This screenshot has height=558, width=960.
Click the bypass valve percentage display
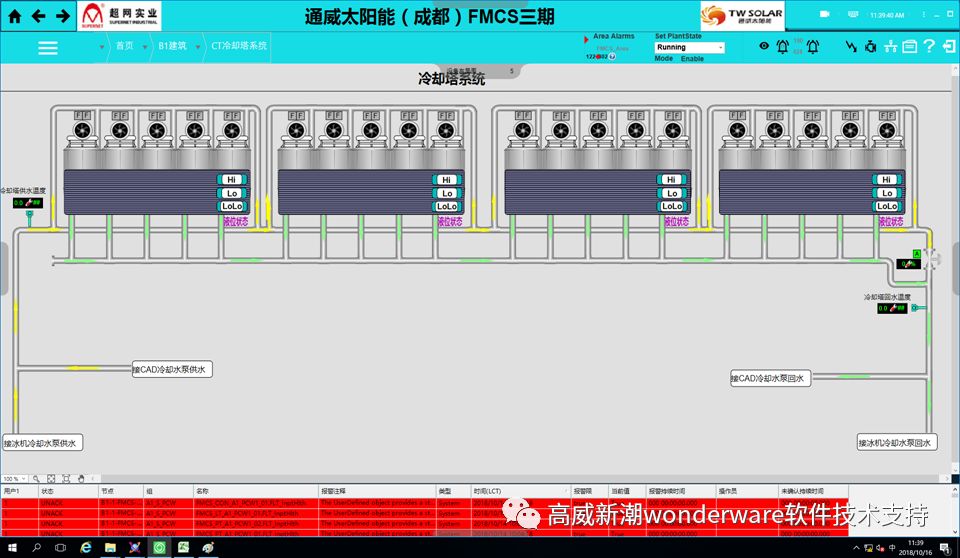click(x=908, y=264)
